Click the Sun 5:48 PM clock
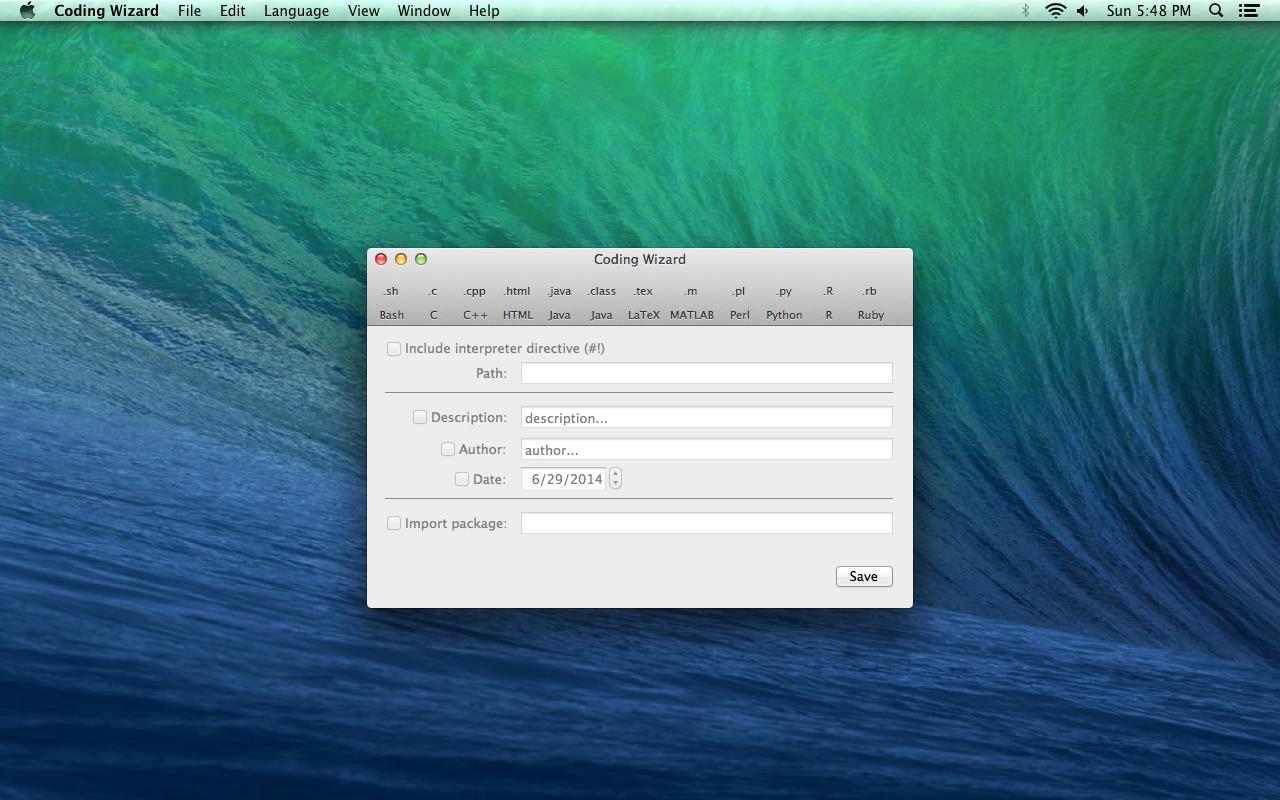This screenshot has width=1280, height=800. click(x=1149, y=11)
